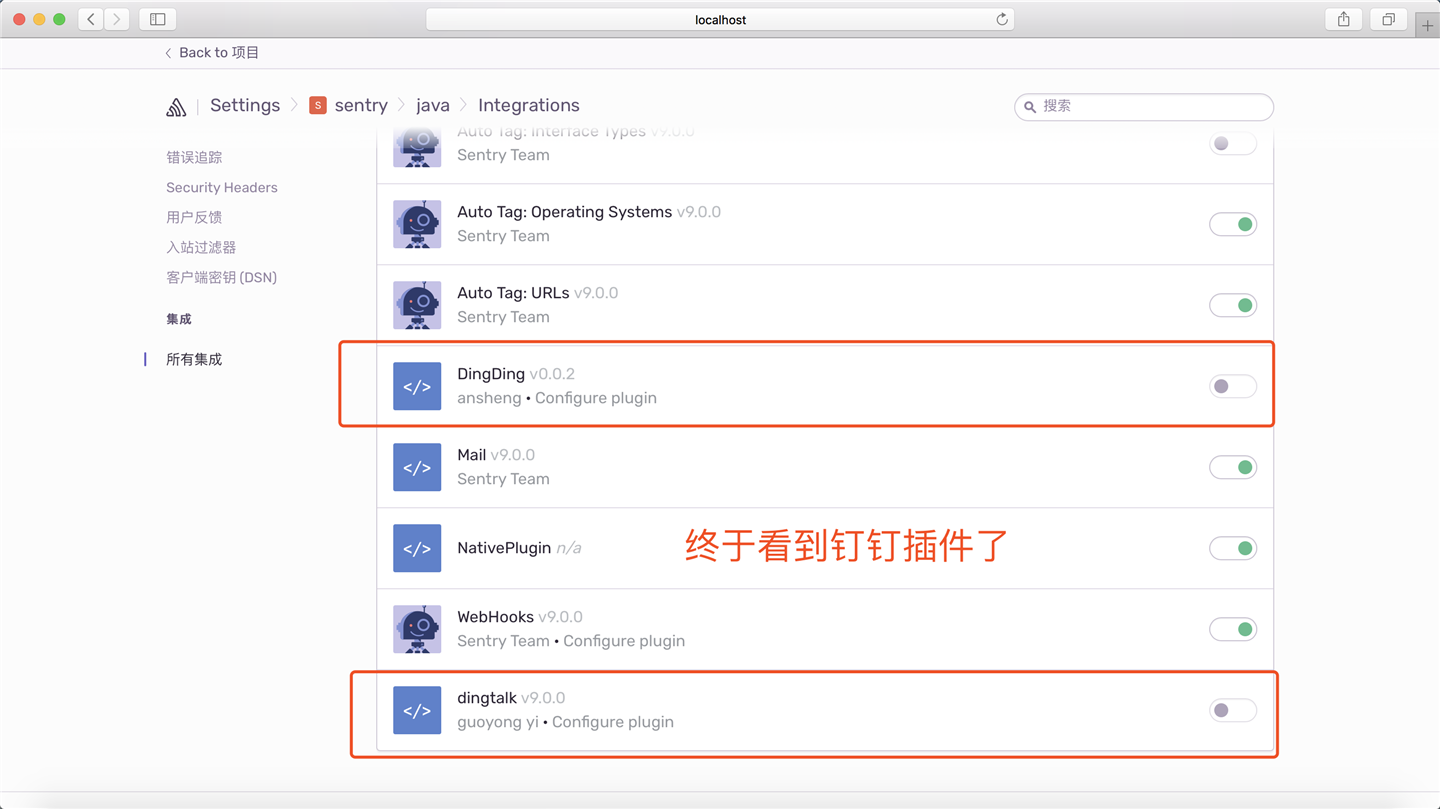The width and height of the screenshot is (1440, 809).
Task: Click the Mail plugin name
Action: click(x=471, y=455)
